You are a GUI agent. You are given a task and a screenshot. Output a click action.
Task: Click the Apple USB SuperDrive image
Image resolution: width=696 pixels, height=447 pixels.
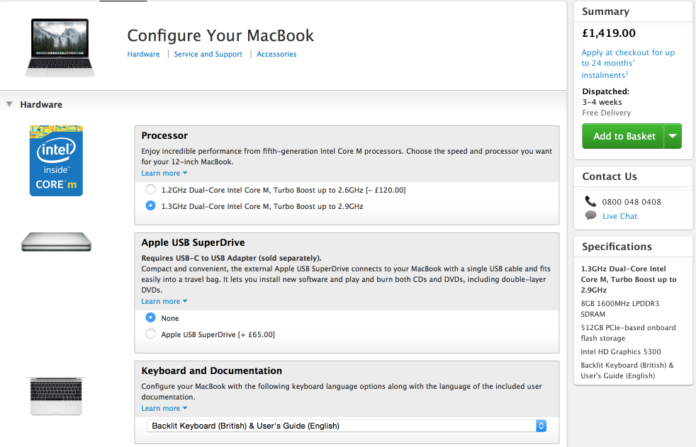[56, 241]
